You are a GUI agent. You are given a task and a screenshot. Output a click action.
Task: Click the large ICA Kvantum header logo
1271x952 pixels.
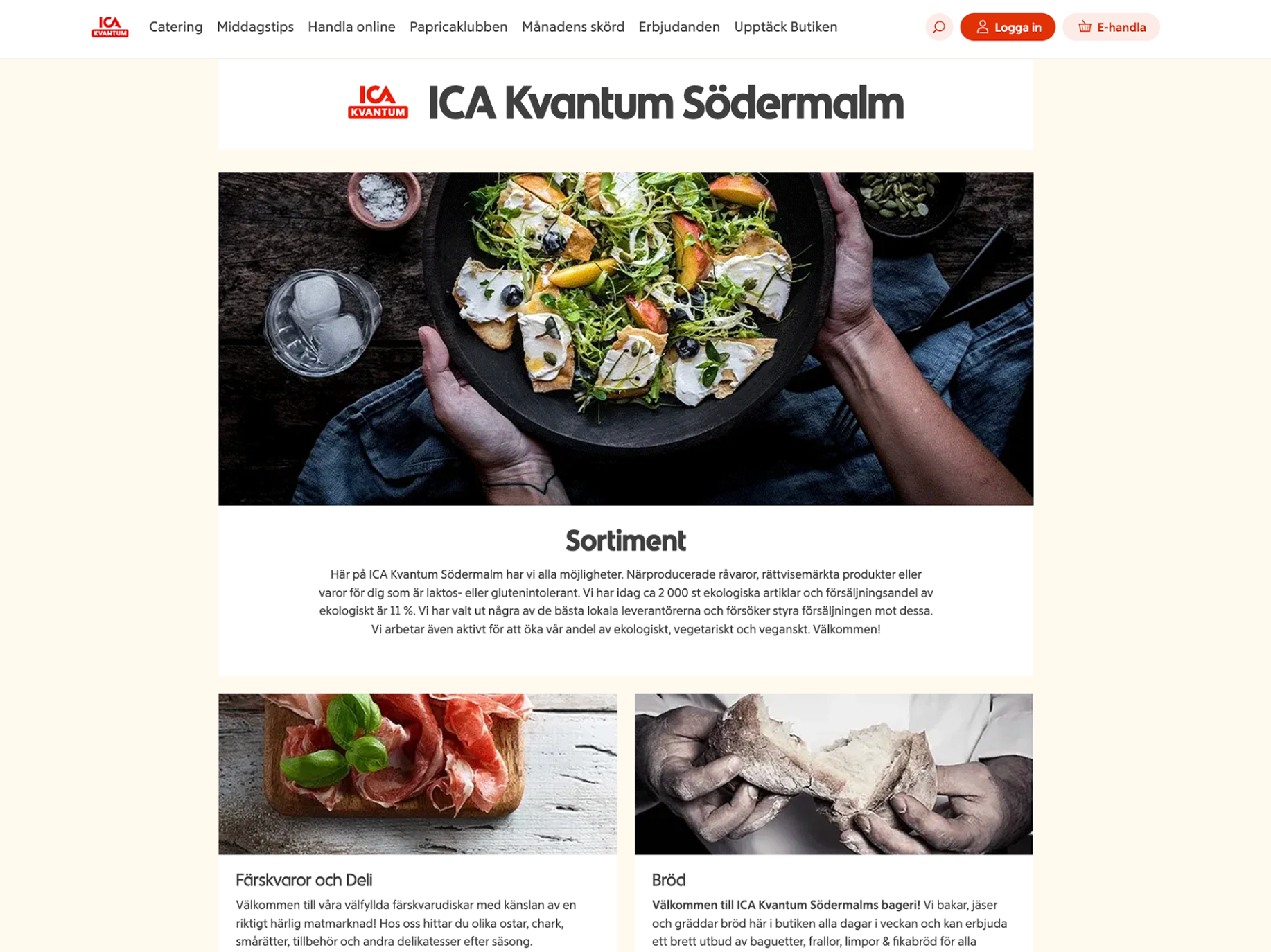point(378,103)
